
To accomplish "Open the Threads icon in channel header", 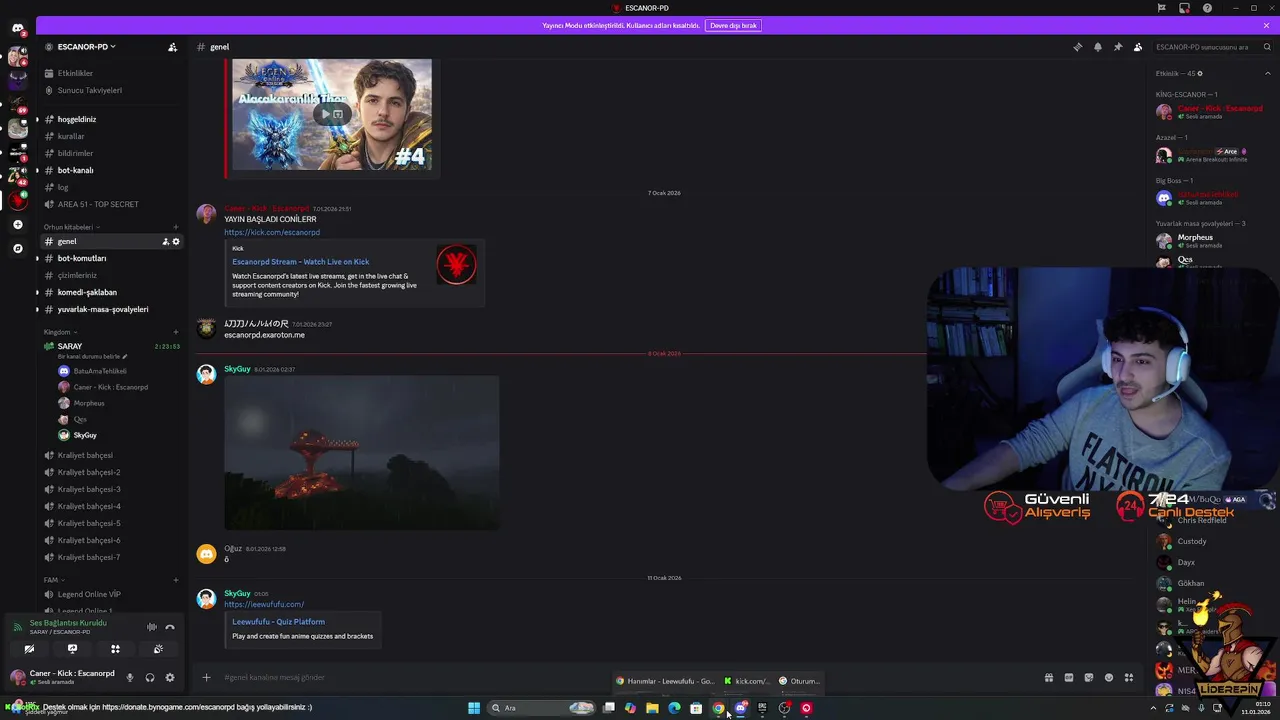I will click(1077, 47).
